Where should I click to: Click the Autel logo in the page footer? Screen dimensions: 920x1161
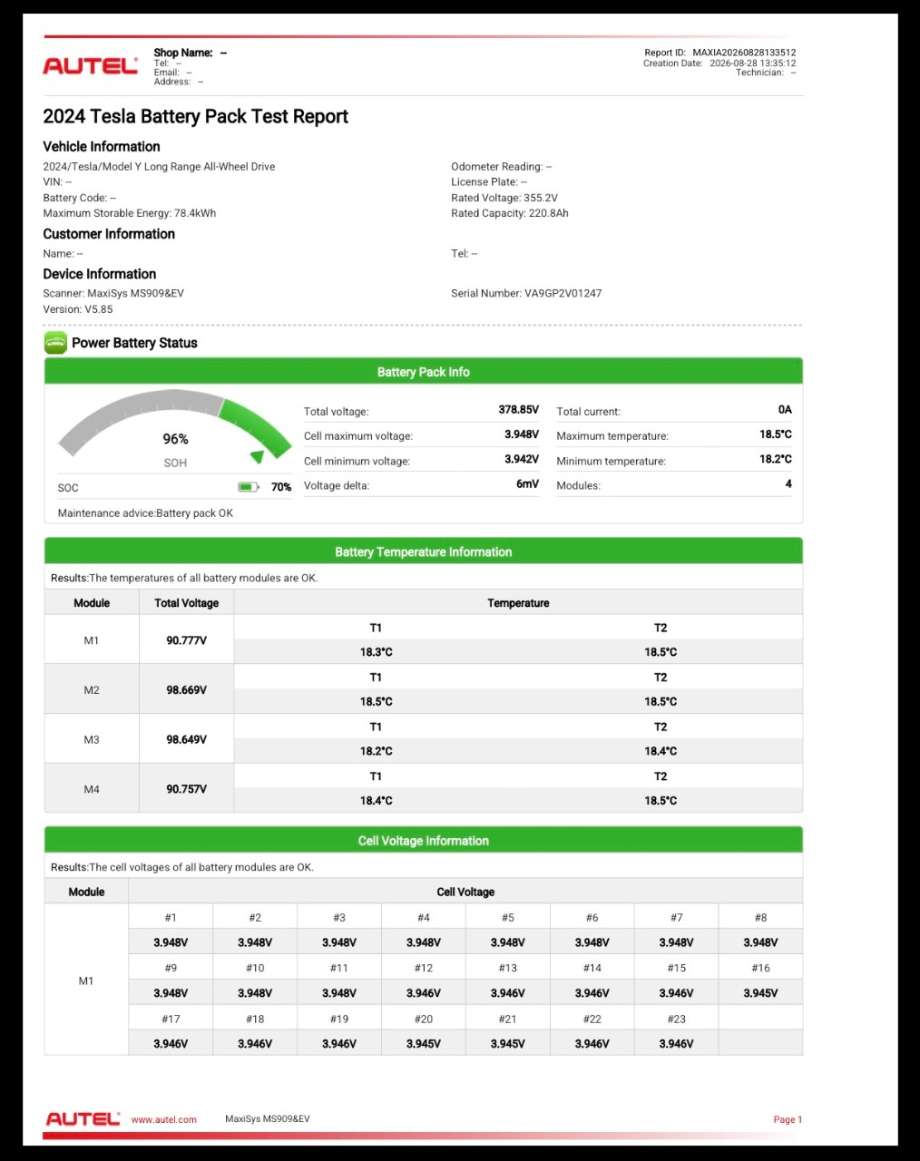pyautogui.click(x=83, y=1119)
